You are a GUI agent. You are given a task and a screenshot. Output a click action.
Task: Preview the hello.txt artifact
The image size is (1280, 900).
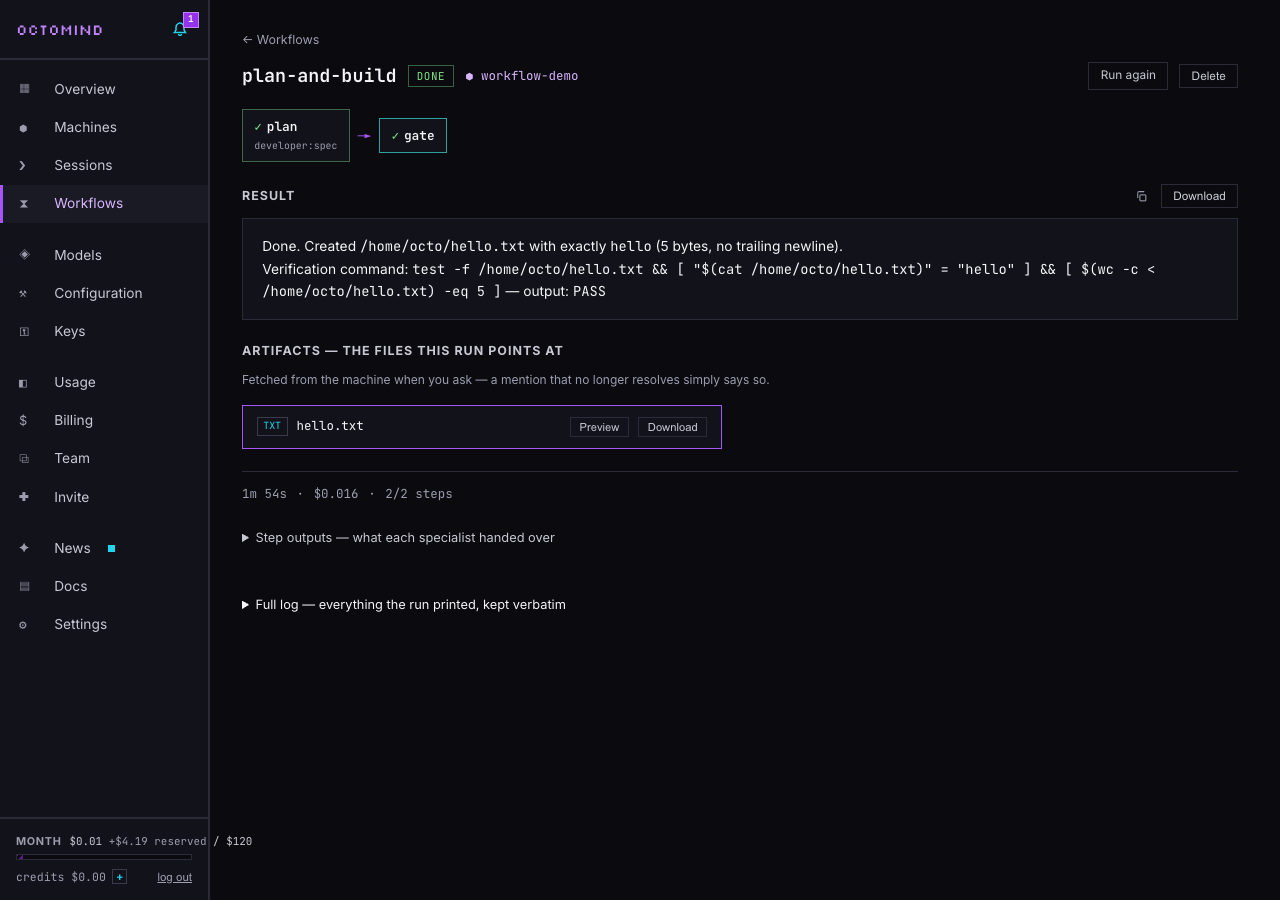tap(599, 427)
